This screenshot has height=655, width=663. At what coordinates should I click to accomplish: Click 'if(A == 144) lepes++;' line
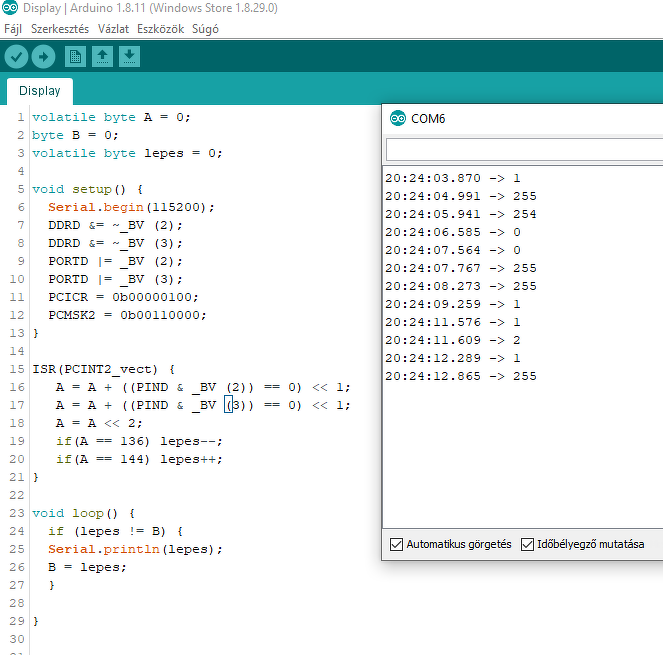point(139,459)
